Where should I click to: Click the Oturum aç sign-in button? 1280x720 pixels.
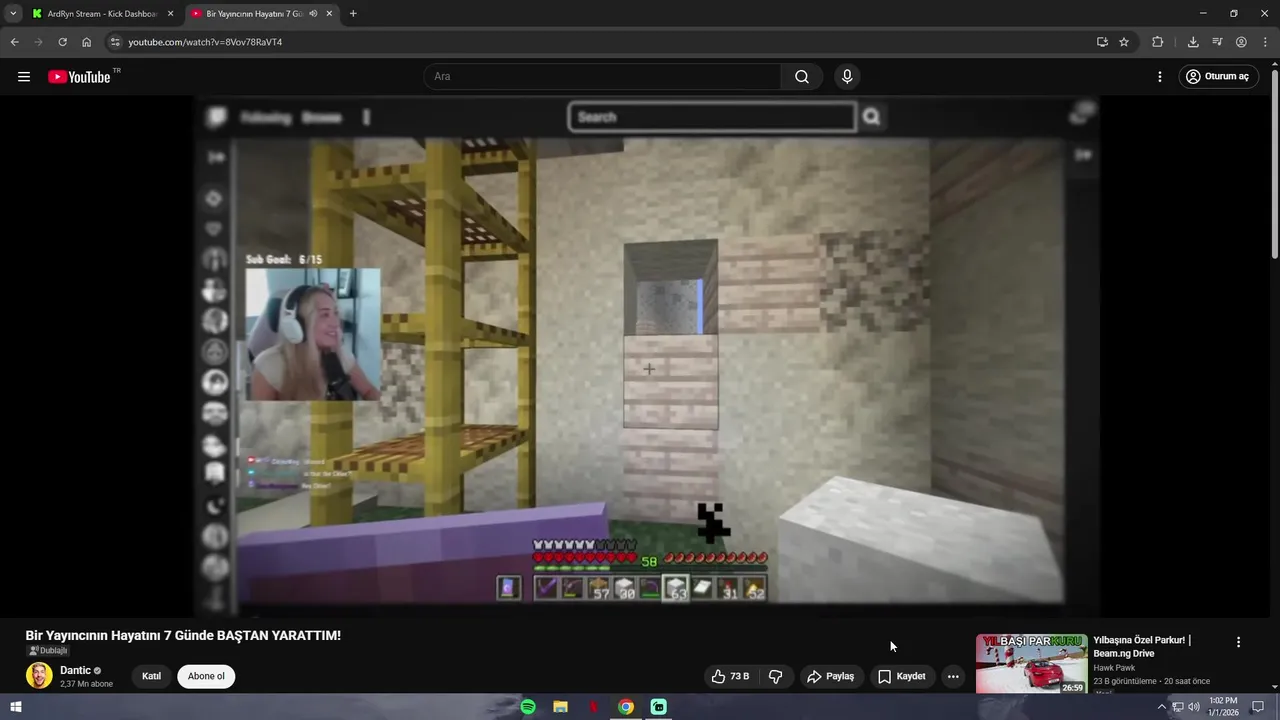tap(1218, 77)
